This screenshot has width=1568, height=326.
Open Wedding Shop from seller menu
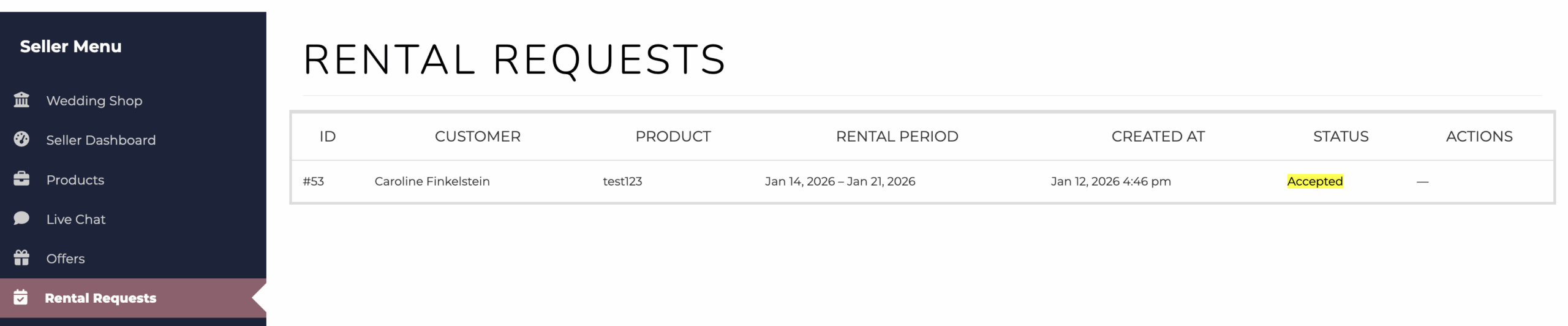pyautogui.click(x=94, y=100)
